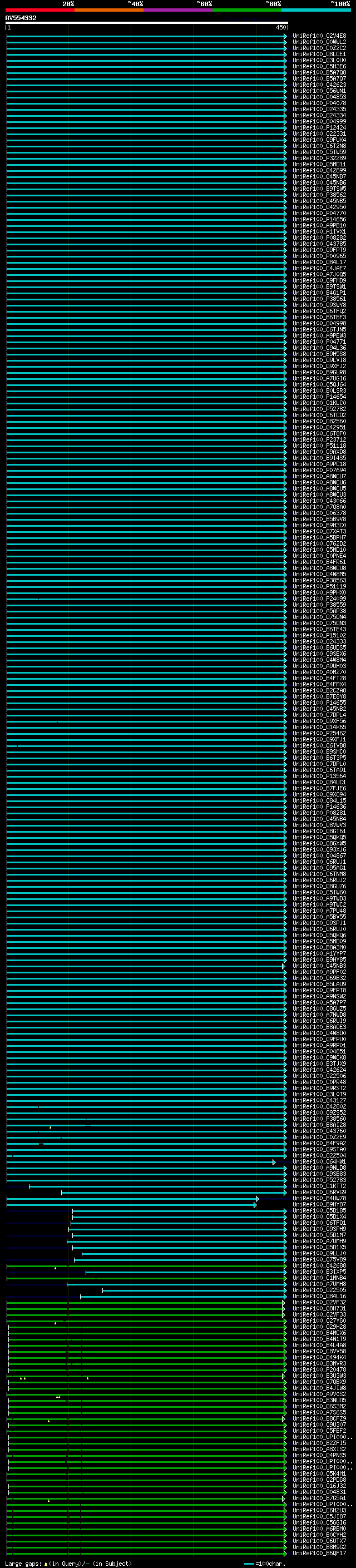Select label UniRef100_P38561
Viewport: 356px width, 1568px height.
click(319, 299)
